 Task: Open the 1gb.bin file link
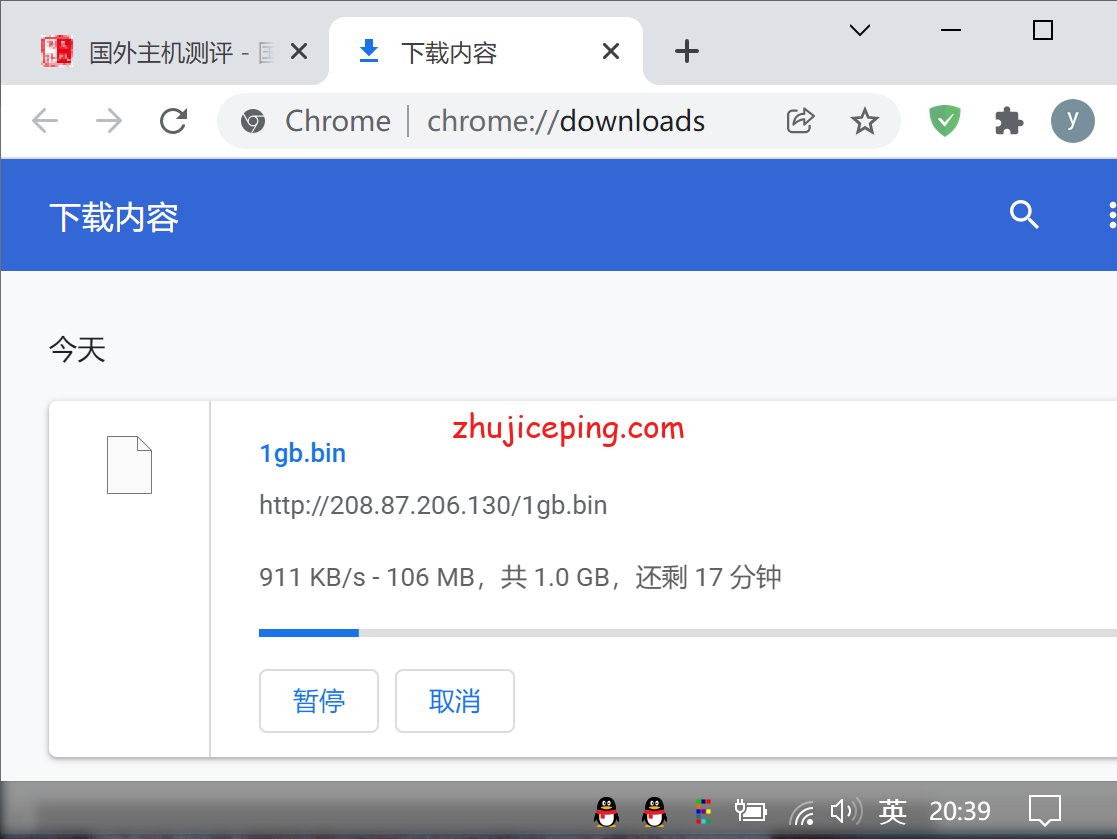coord(303,453)
